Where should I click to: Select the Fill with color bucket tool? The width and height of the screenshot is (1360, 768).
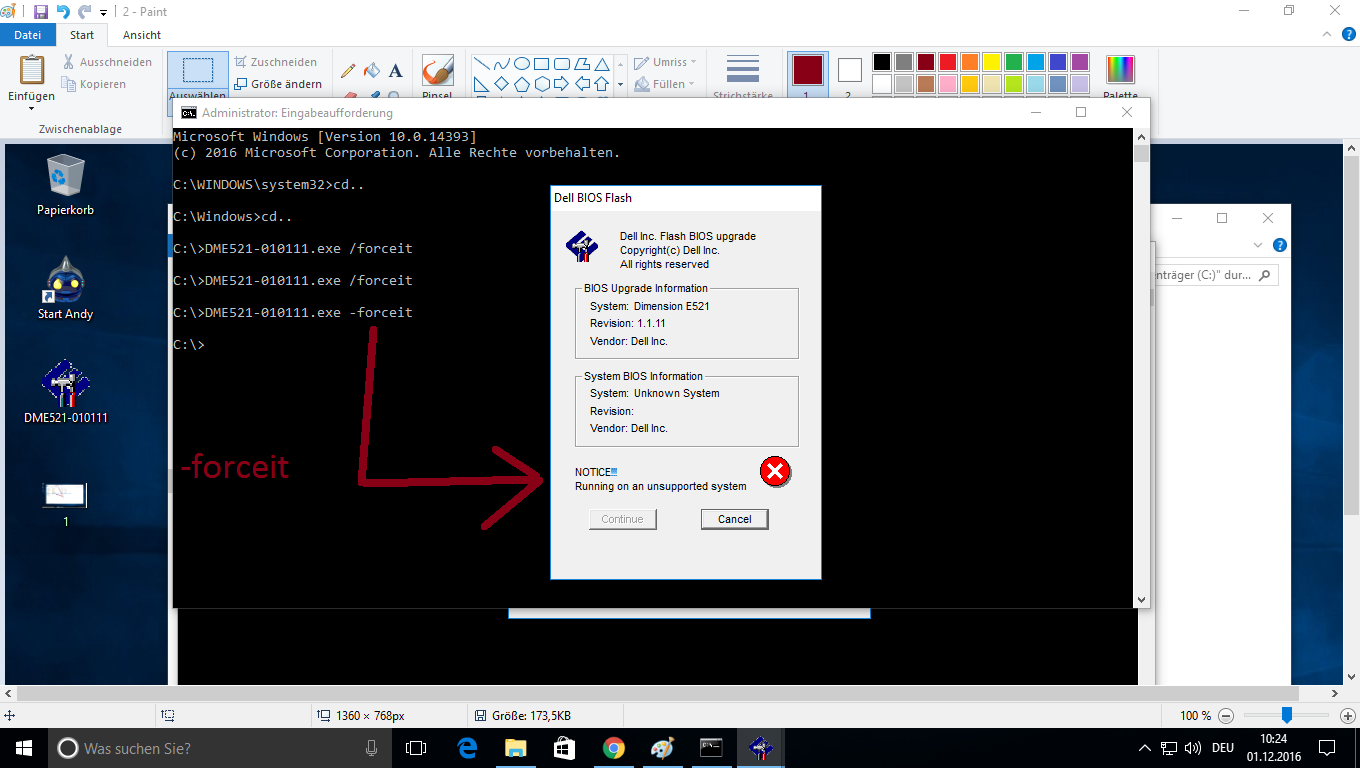372,70
